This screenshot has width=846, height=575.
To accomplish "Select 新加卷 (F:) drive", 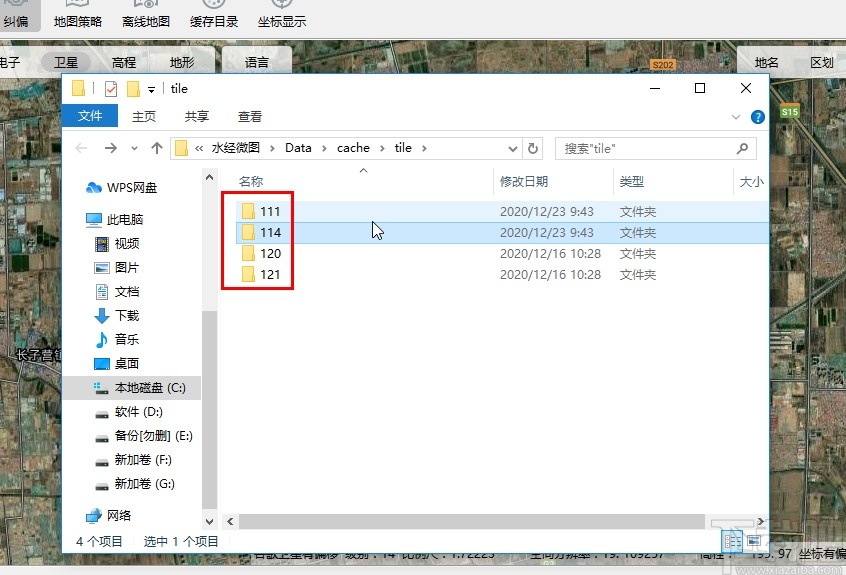I will click(133, 460).
